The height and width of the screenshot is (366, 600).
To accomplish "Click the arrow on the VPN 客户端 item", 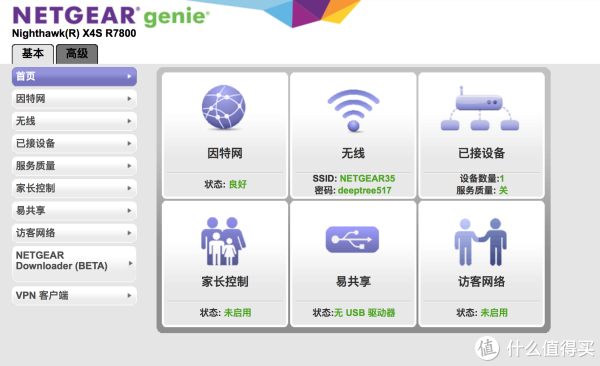I will point(129,296).
